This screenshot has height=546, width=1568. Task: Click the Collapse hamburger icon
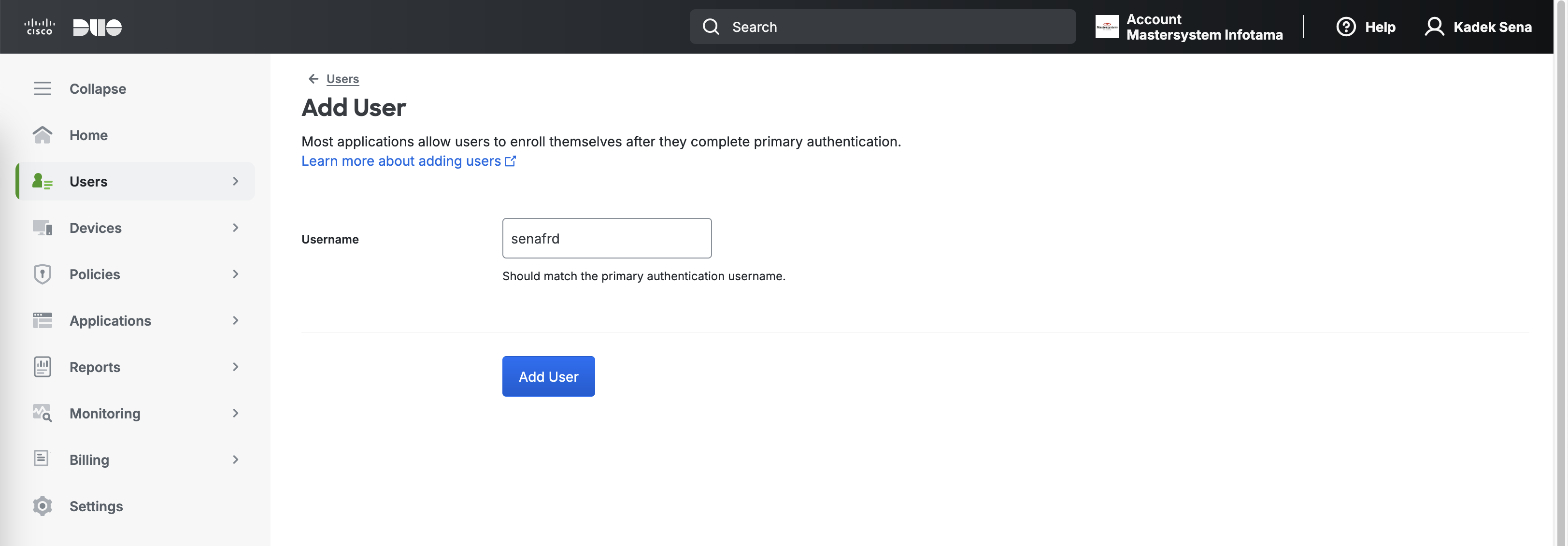point(42,89)
